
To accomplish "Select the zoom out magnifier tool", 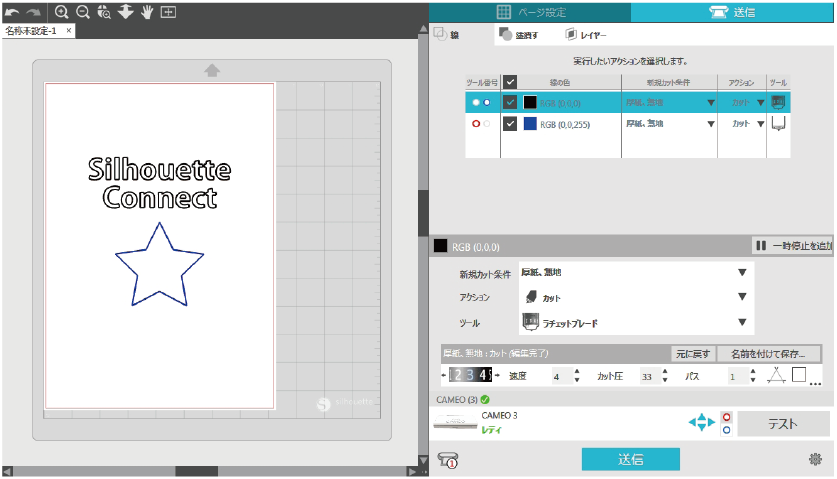I will tap(83, 12).
